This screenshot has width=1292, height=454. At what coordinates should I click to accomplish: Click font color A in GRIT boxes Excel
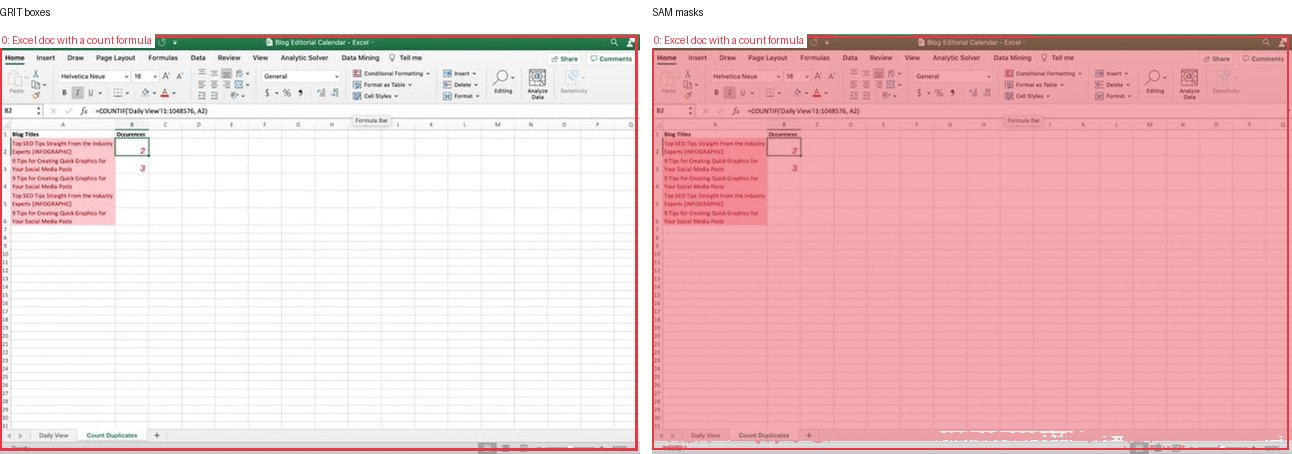point(165,93)
